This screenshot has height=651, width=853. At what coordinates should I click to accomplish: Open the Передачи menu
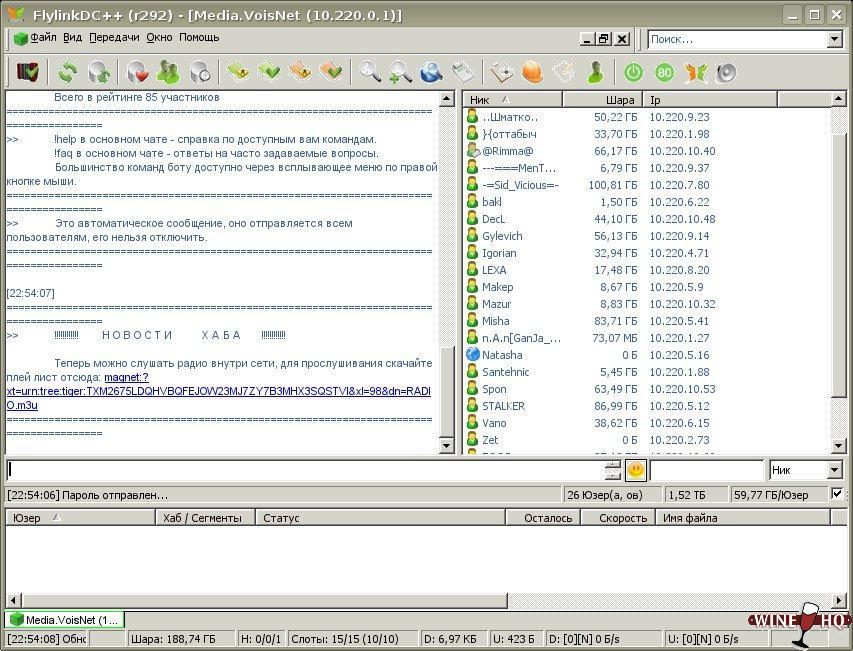114,38
